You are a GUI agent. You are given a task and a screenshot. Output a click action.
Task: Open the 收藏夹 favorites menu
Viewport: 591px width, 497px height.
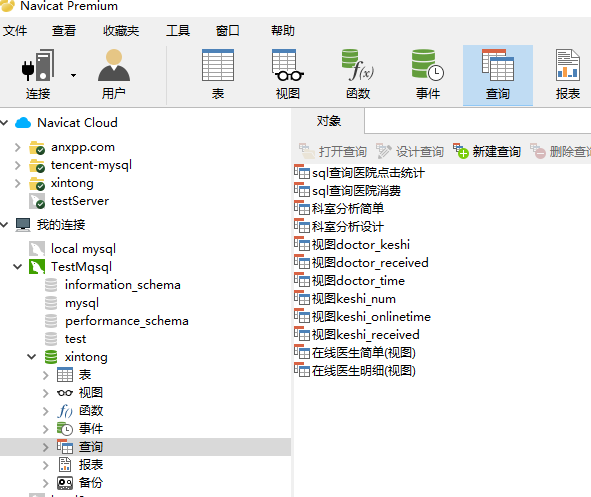(x=121, y=31)
